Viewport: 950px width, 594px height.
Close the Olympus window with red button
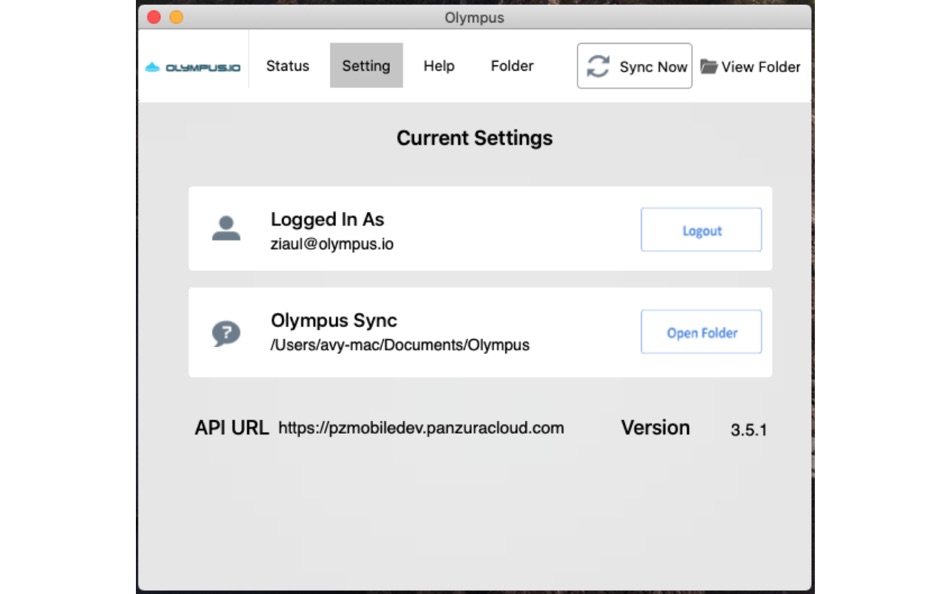point(154,17)
